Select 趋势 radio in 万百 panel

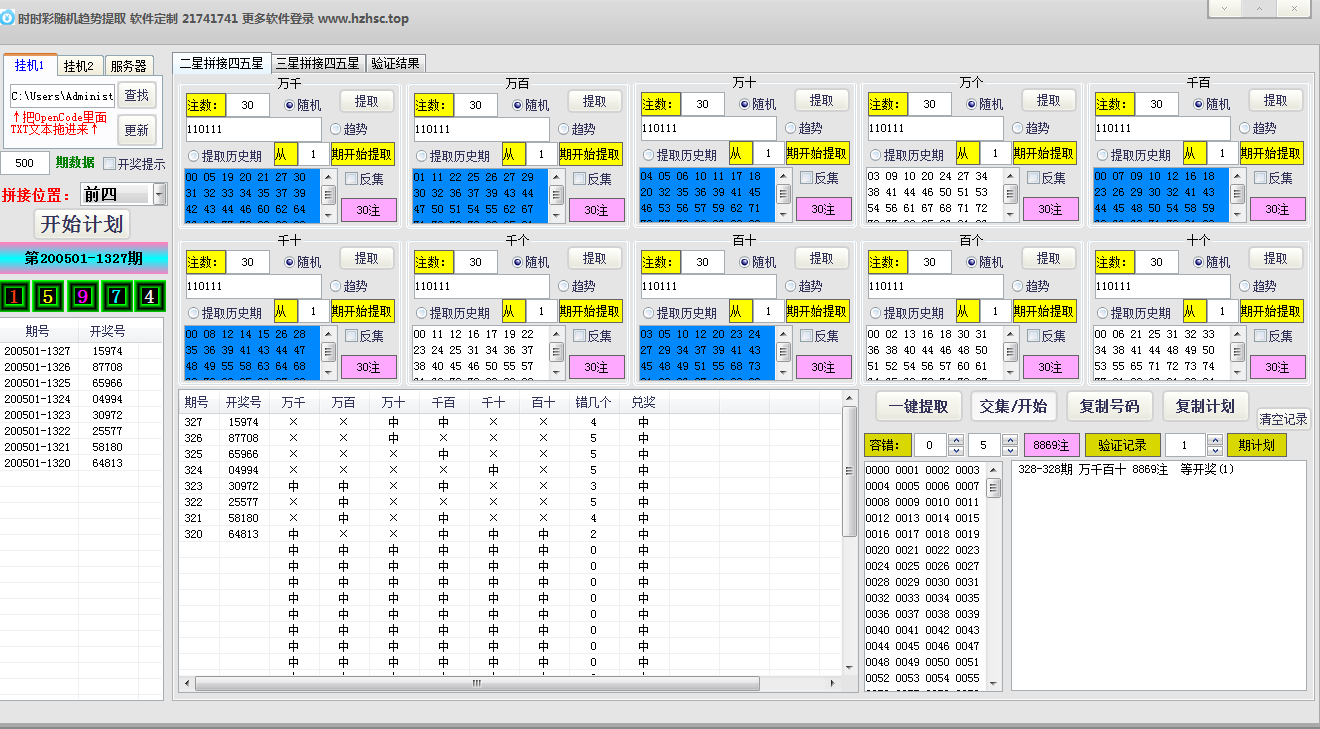pos(577,129)
